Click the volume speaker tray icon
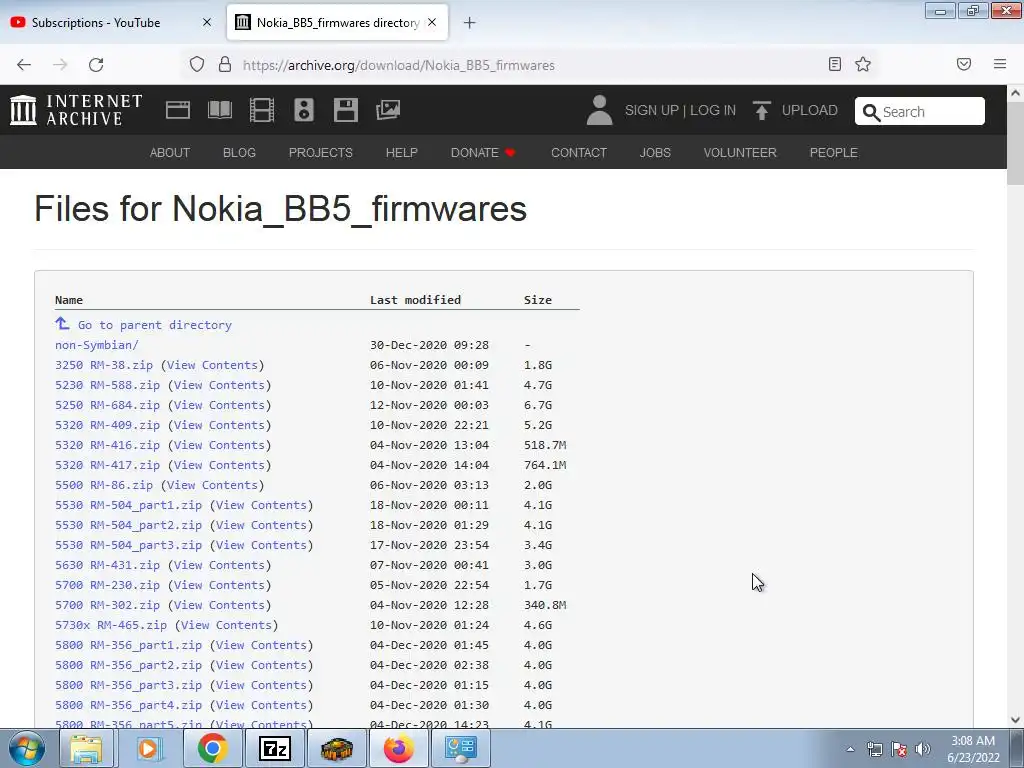This screenshot has width=1024, height=768. click(923, 749)
